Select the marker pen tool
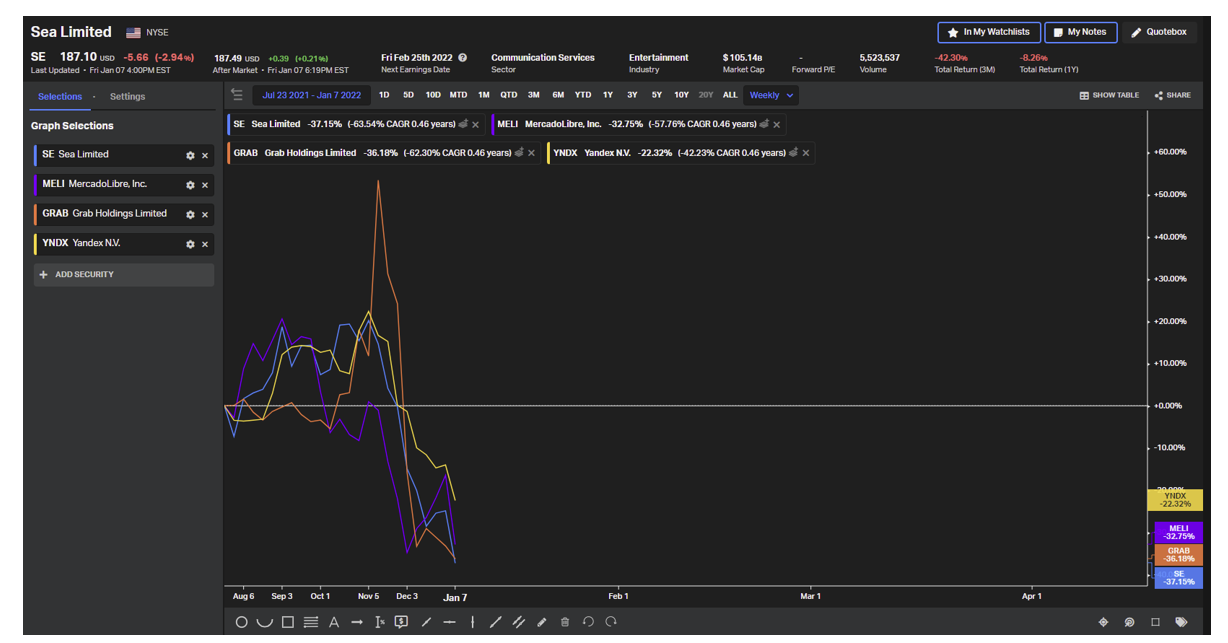Viewport: 1228px width, 643px height. coord(542,622)
